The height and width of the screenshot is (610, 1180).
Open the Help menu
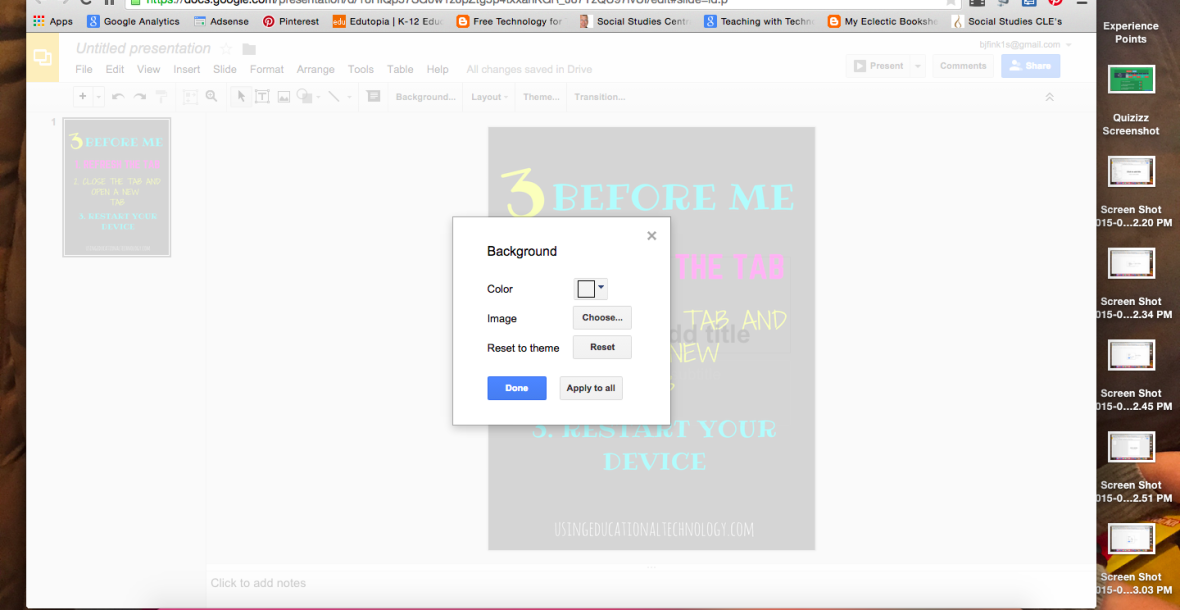(437, 69)
